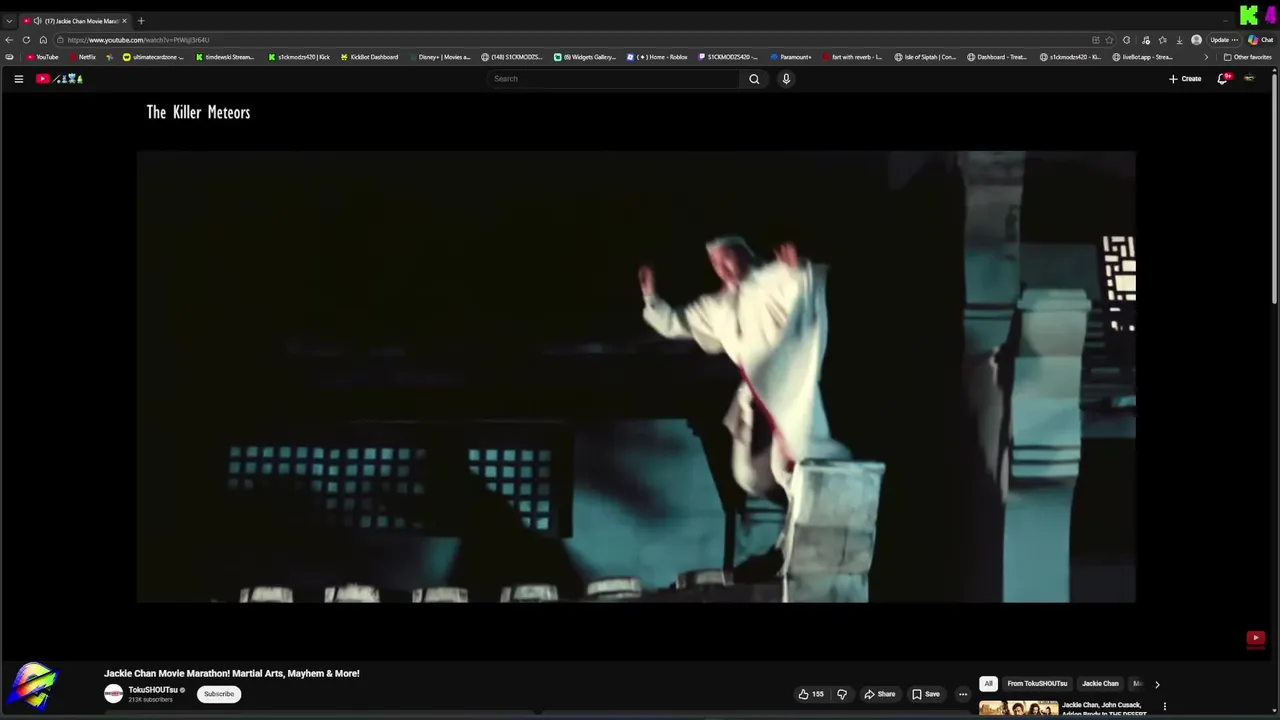Go to YouTube home via the logo

(x=59, y=79)
